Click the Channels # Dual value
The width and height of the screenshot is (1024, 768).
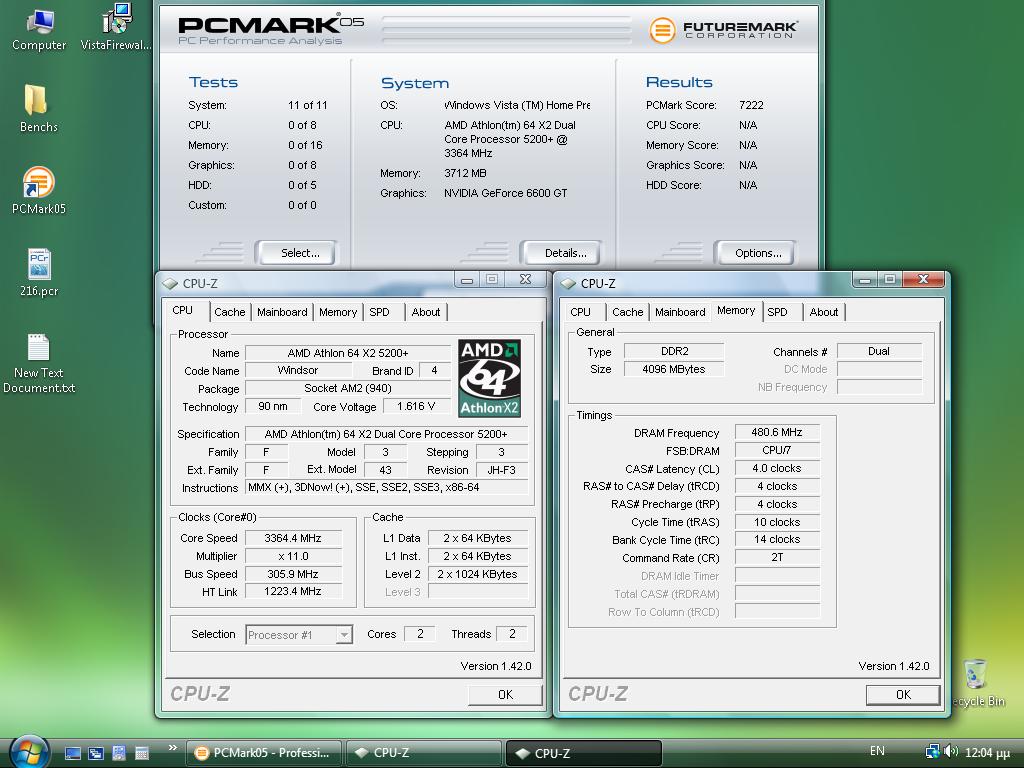click(x=879, y=351)
